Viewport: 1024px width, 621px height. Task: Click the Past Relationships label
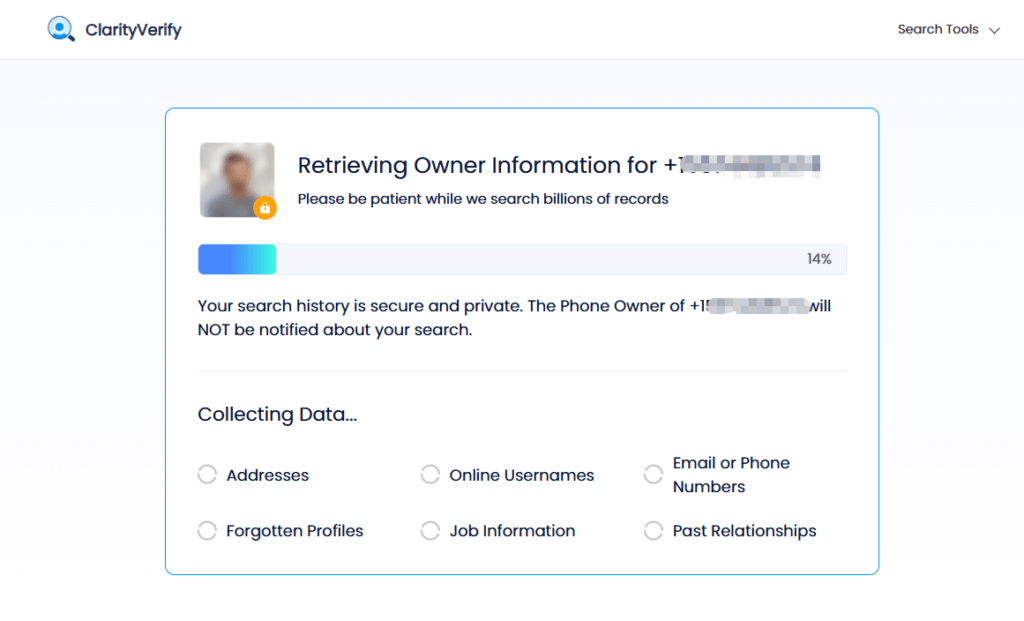pyautogui.click(x=744, y=531)
